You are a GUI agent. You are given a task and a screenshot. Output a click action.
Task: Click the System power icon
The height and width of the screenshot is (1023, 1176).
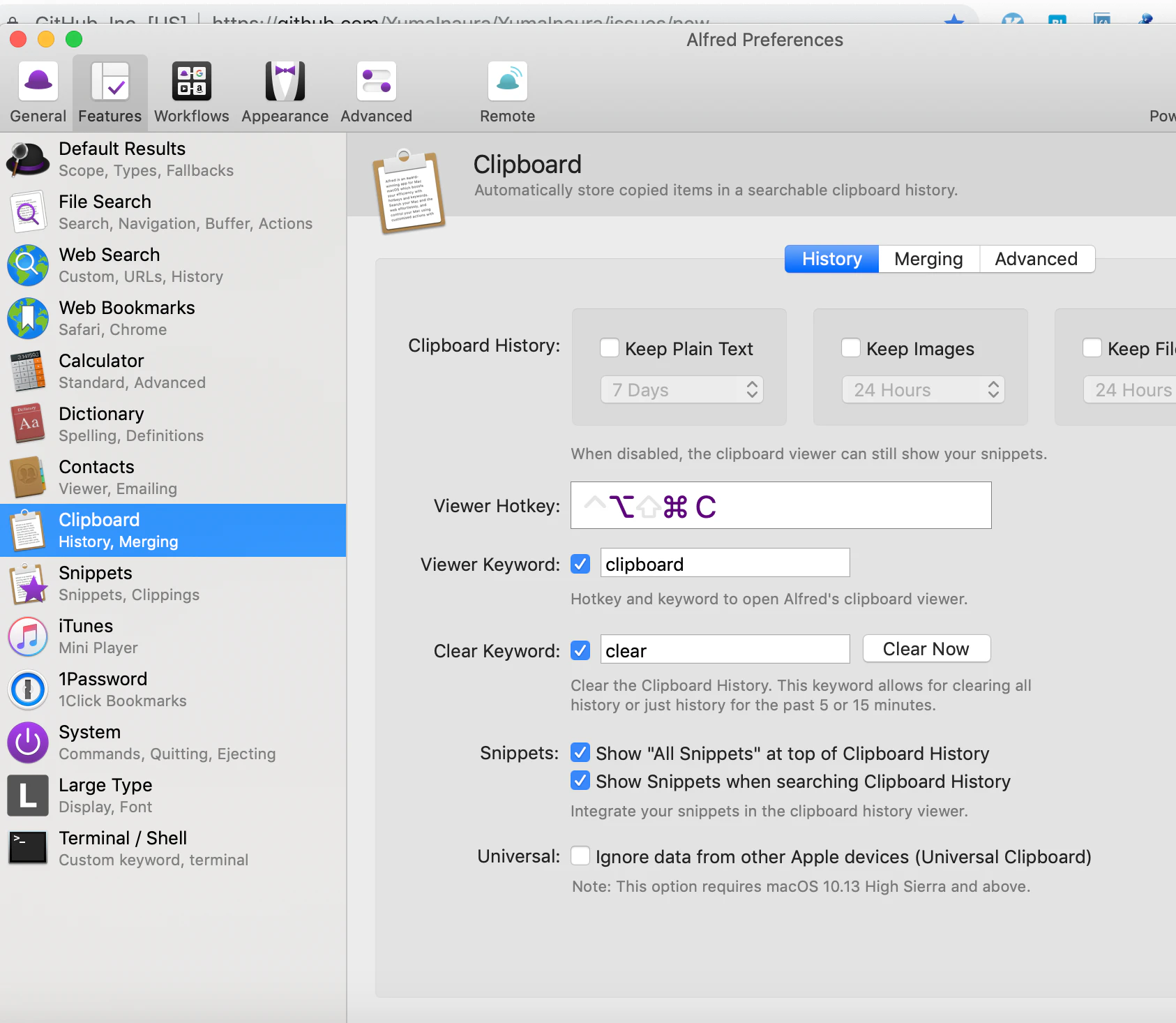click(28, 742)
